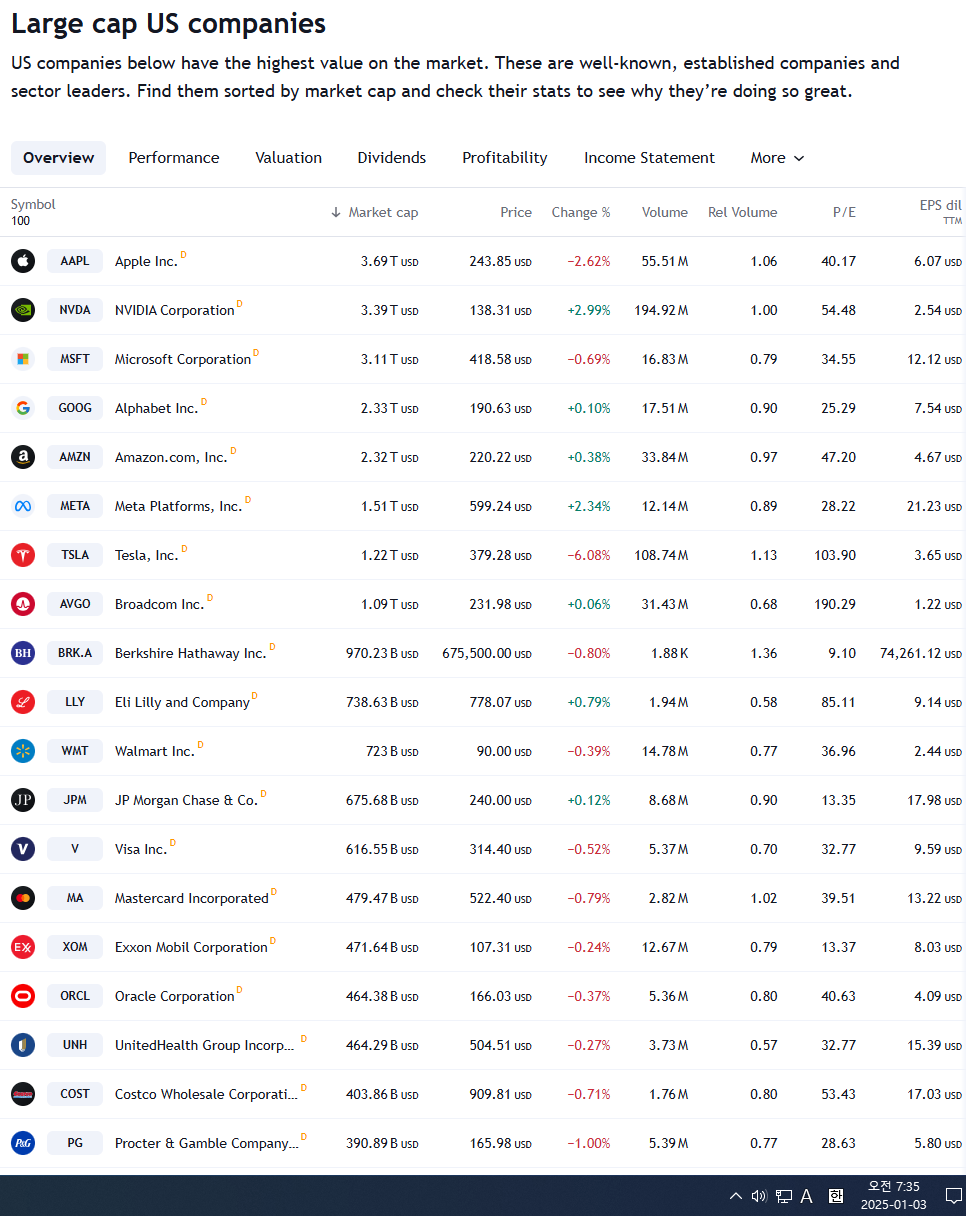Screen dimensions: 966x1216
Task: Open the TSLA ticker symbol
Action: click(75, 555)
